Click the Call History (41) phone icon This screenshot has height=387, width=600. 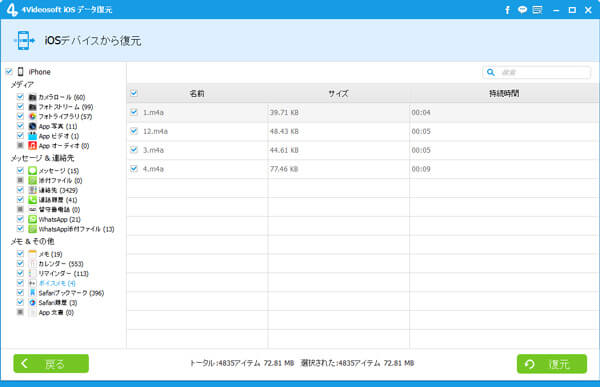(x=33, y=200)
